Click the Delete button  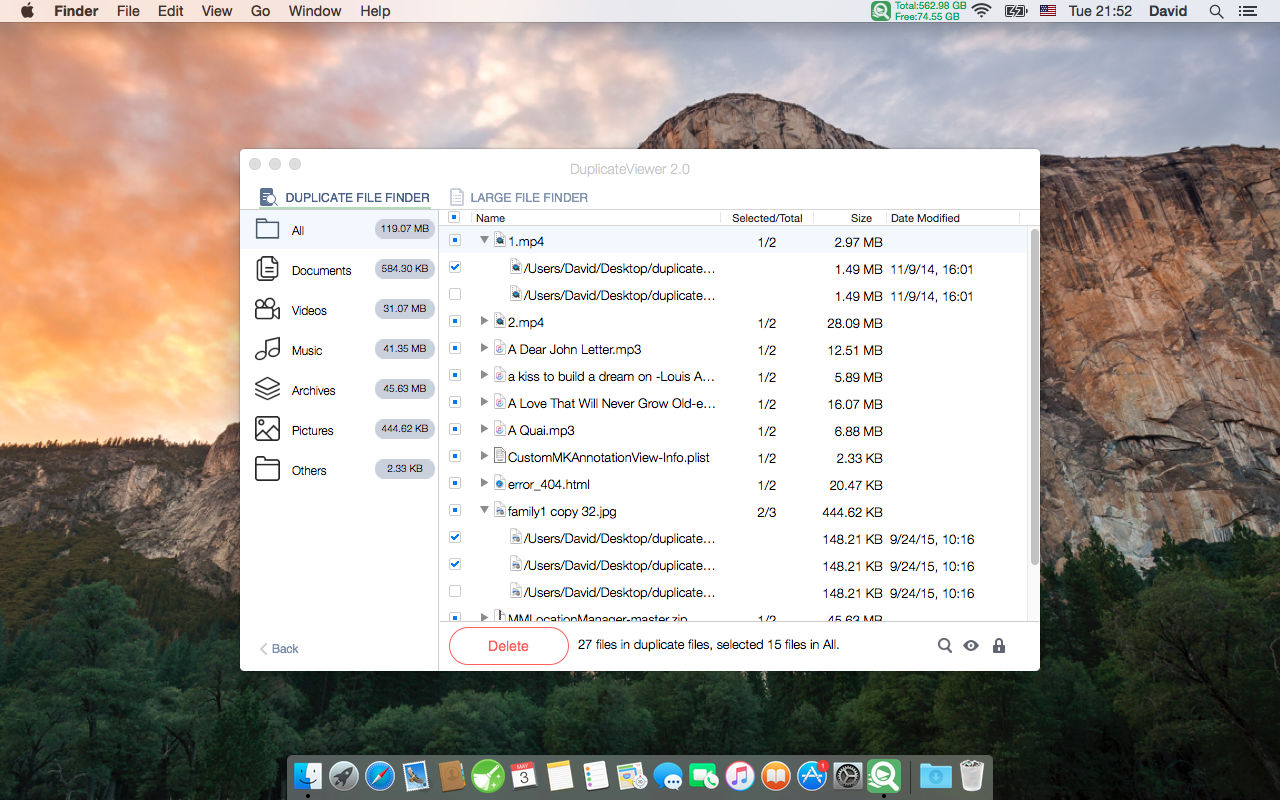pos(508,646)
